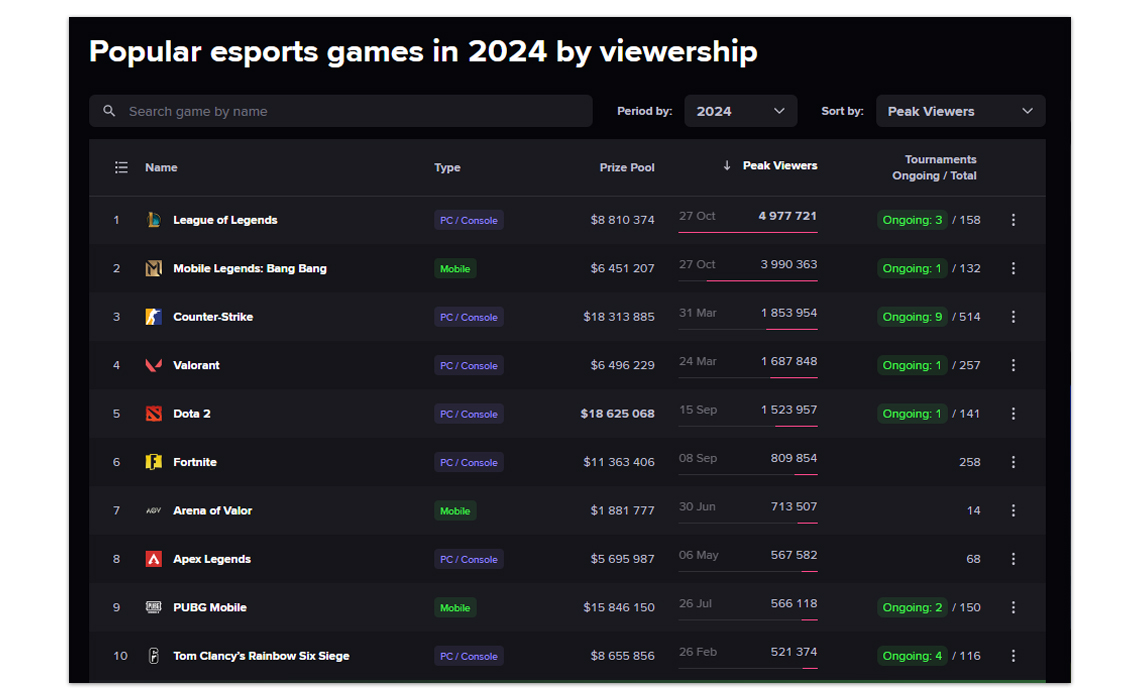Open the Sort by Peak Viewers dropdown
This screenshot has width=1140, height=700.
pyautogui.click(x=960, y=111)
